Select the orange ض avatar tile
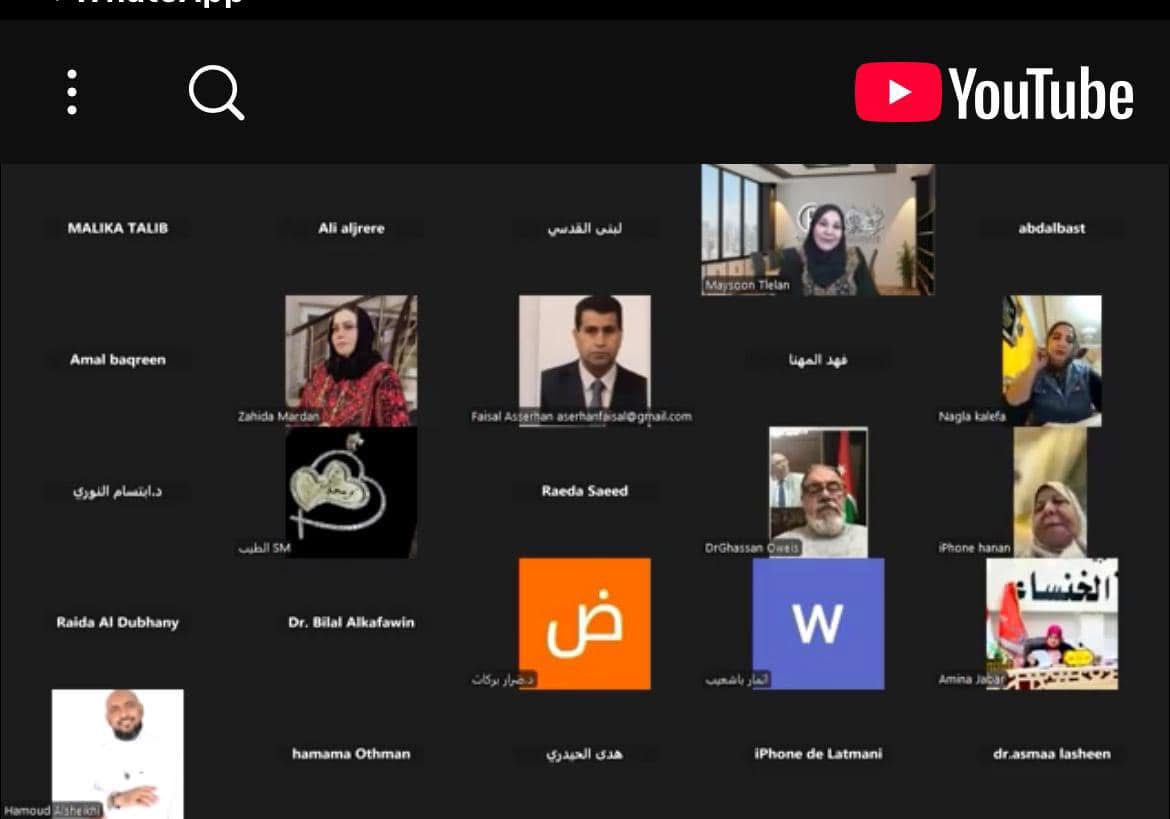 tap(584, 623)
